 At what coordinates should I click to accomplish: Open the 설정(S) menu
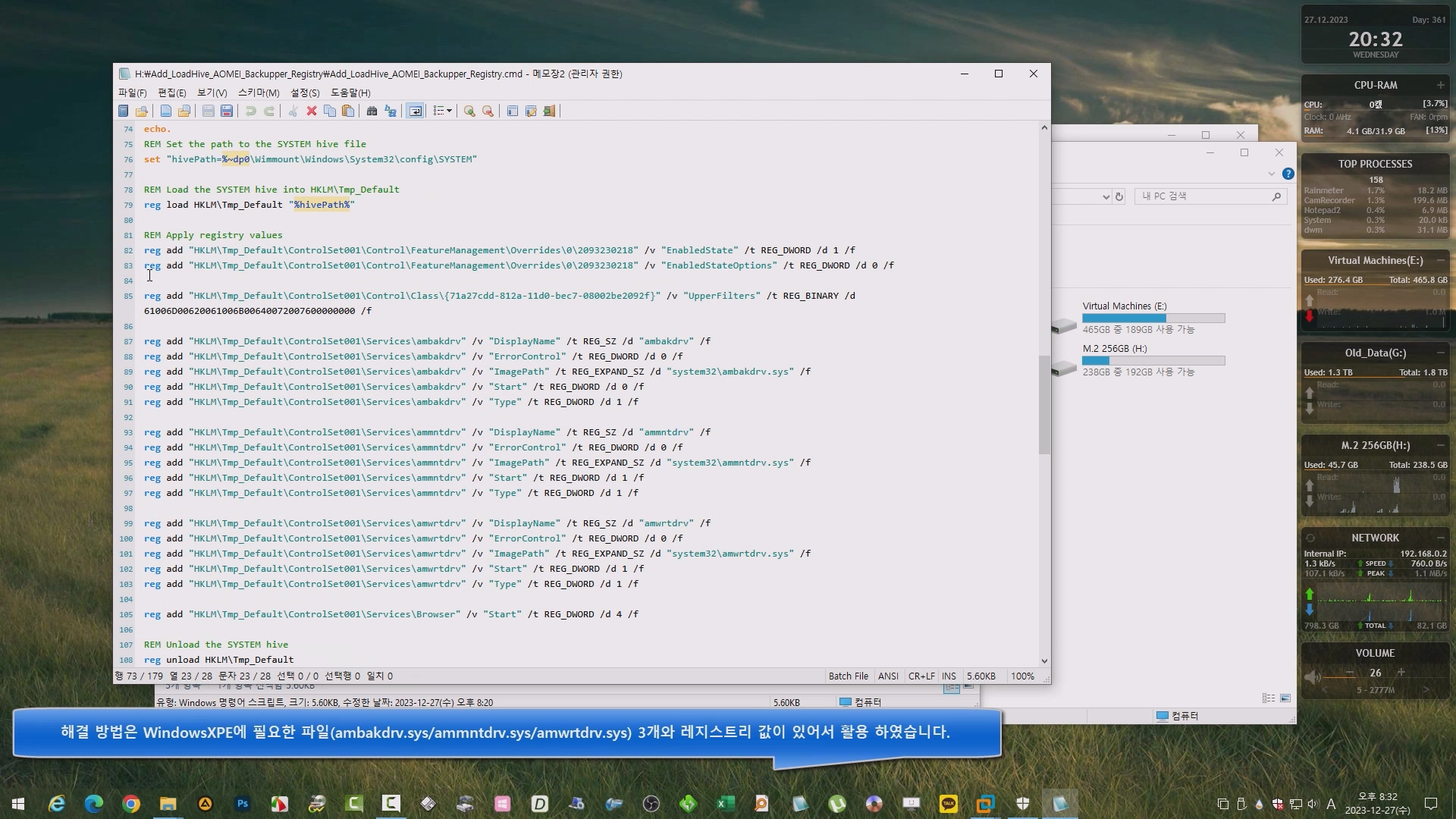pos(305,93)
